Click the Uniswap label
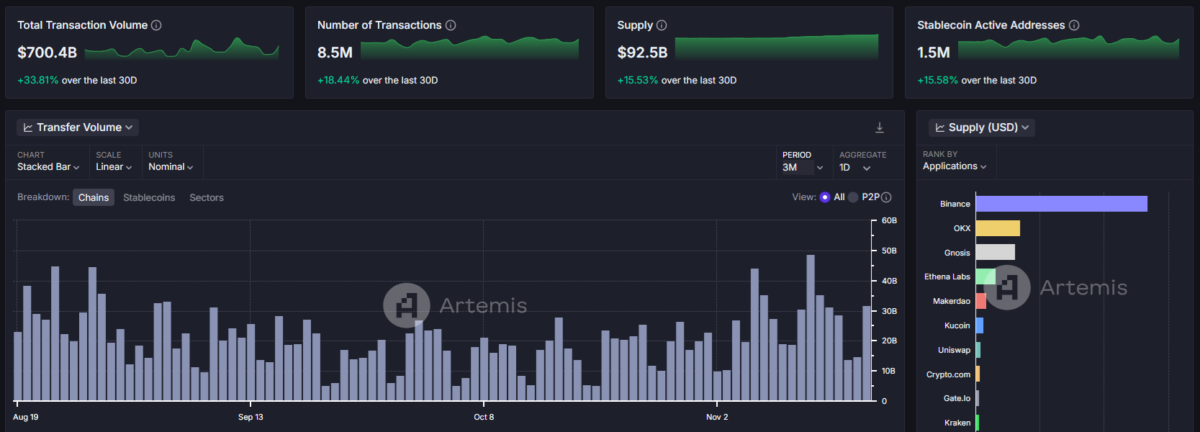This screenshot has width=1200, height=432. click(955, 350)
